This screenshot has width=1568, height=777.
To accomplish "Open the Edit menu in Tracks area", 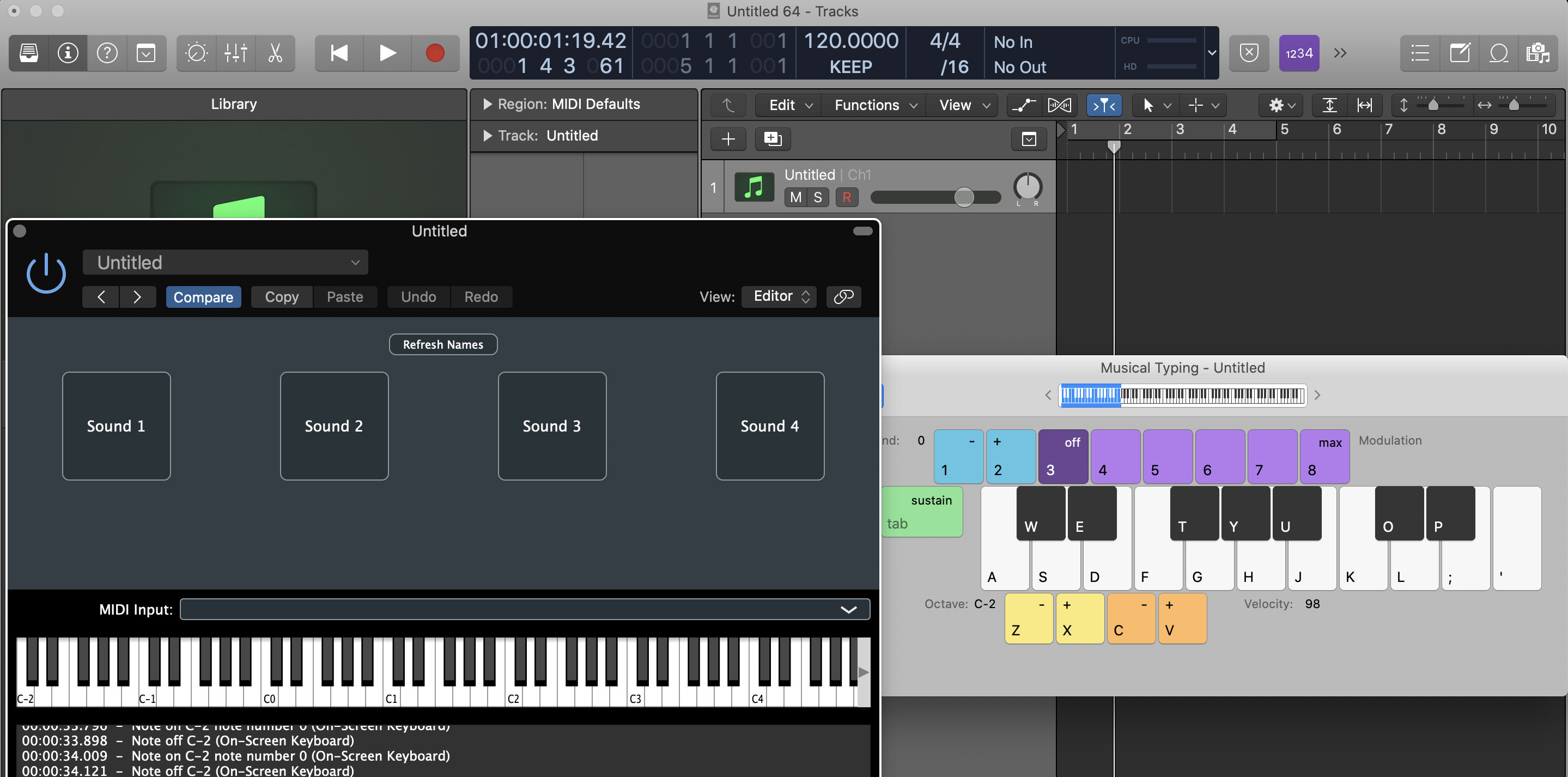I will (x=789, y=105).
